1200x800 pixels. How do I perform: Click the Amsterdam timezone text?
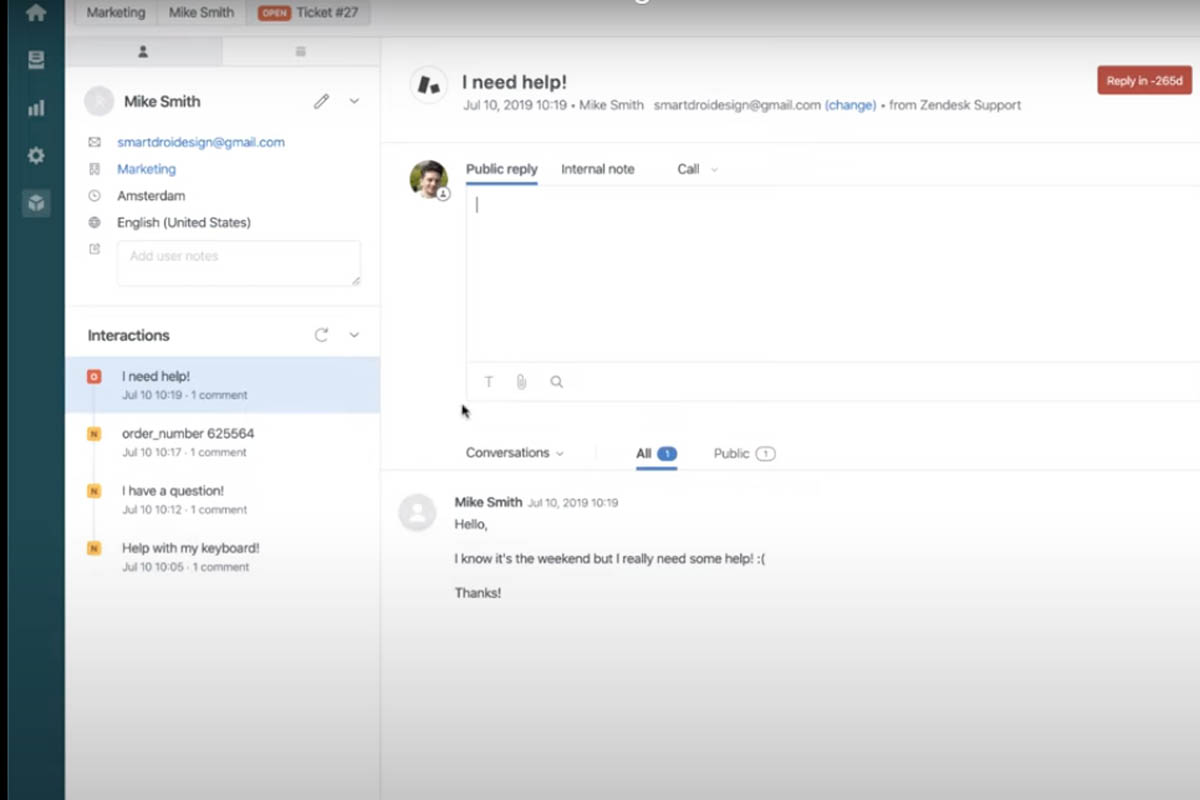coord(151,196)
